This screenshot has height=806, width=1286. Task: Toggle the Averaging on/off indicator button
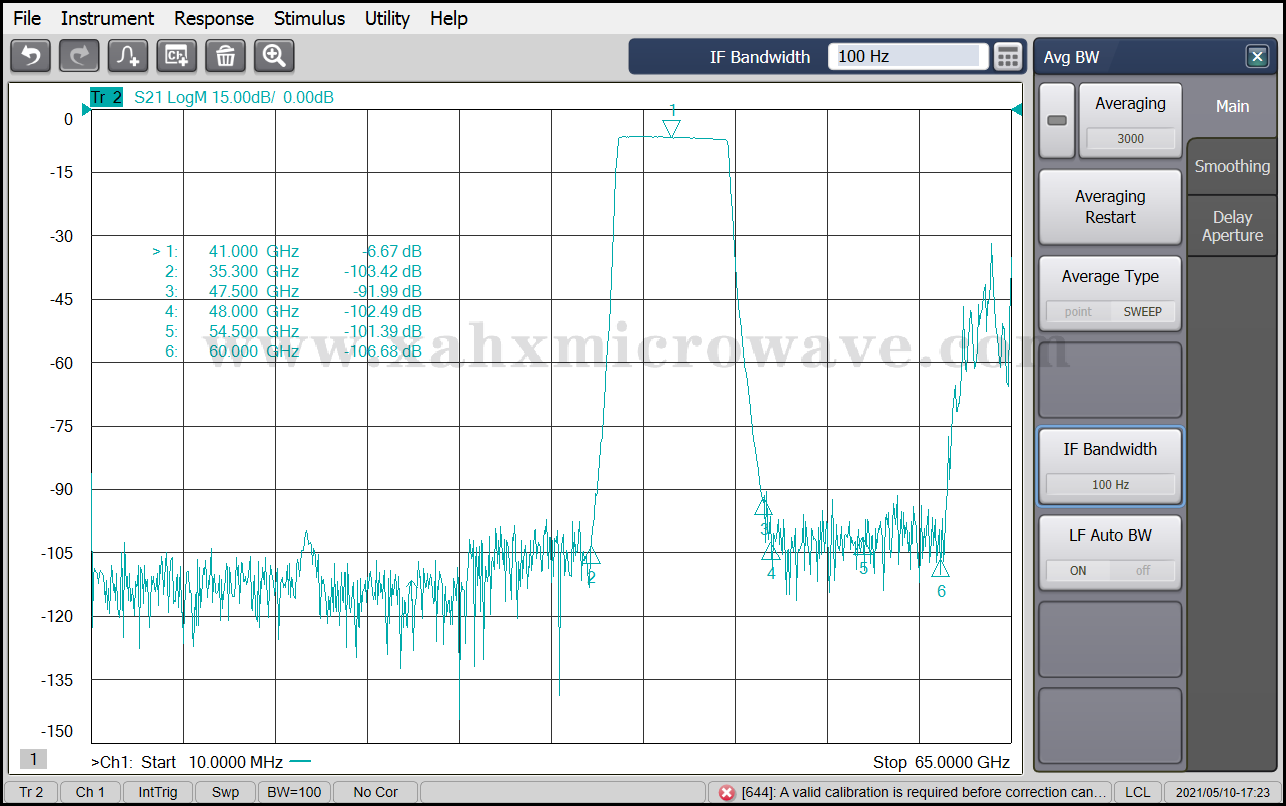pos(1057,121)
